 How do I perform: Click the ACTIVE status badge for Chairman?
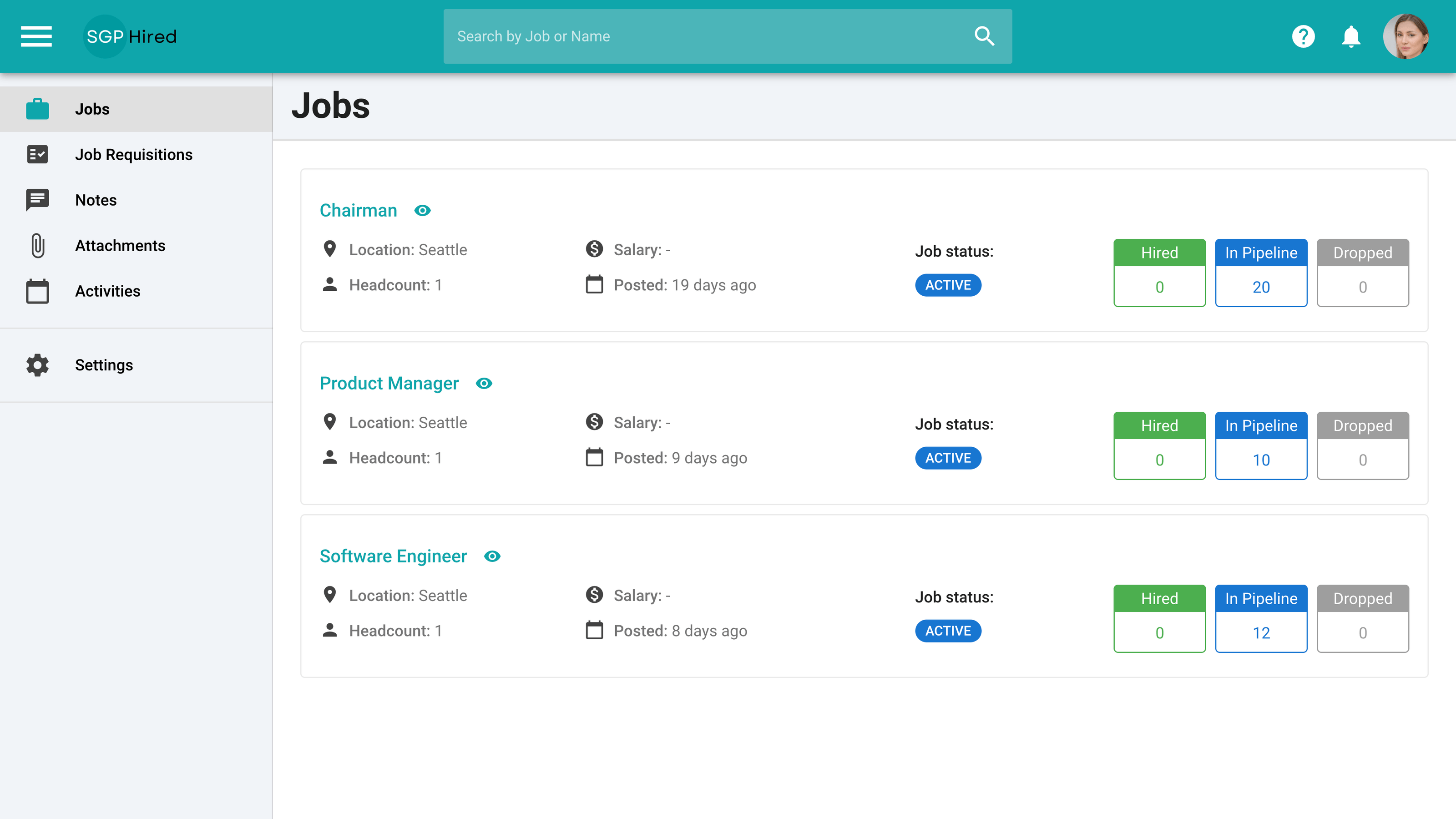947,285
